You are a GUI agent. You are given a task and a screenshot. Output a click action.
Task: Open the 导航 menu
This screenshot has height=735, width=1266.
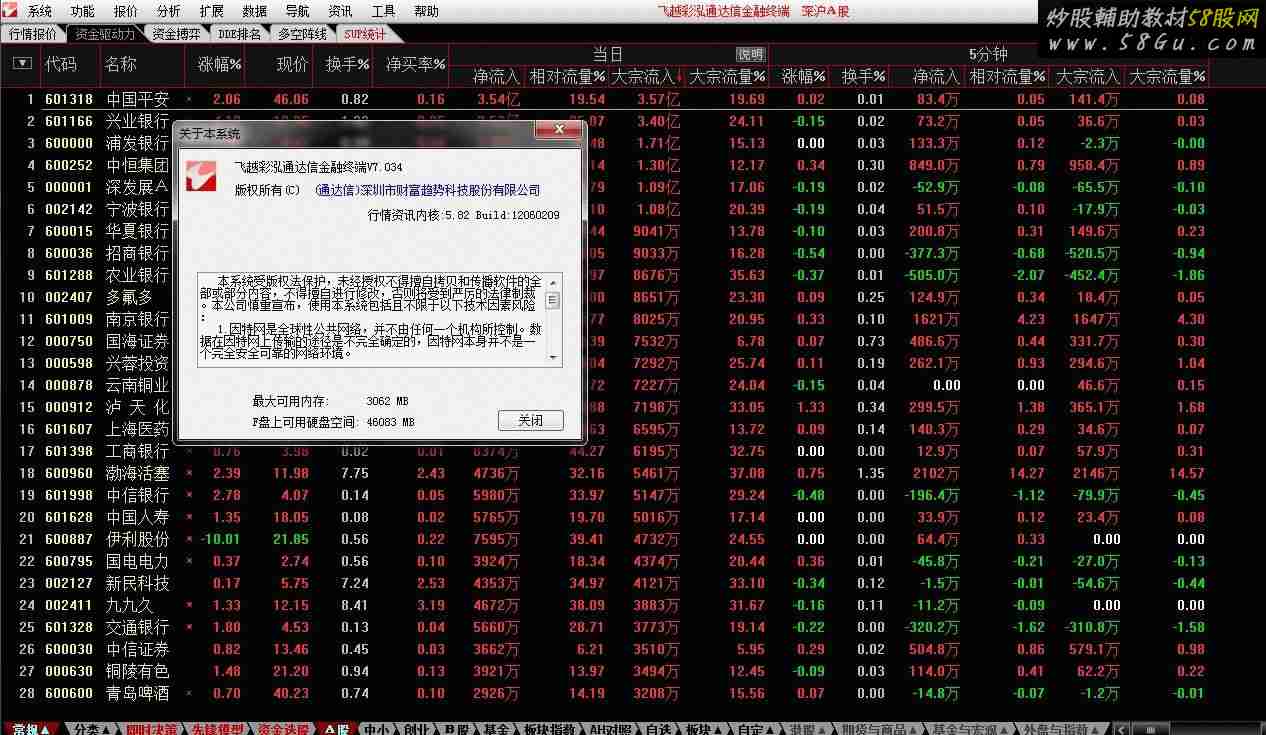pyautogui.click(x=297, y=11)
